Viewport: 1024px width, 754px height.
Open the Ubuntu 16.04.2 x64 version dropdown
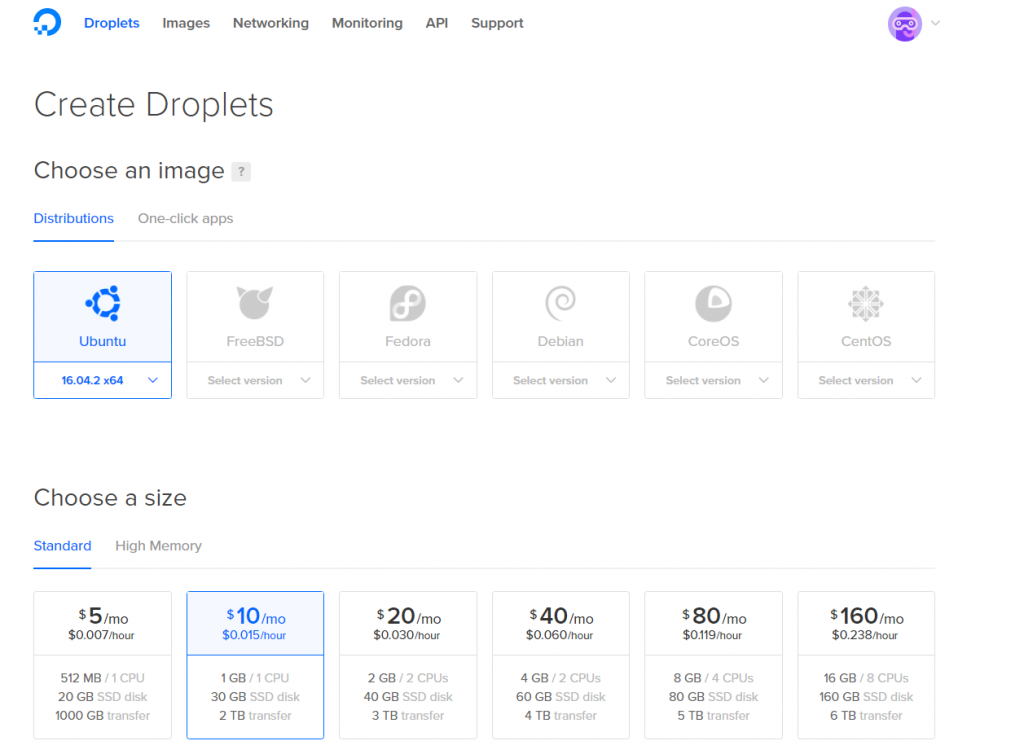coord(103,381)
